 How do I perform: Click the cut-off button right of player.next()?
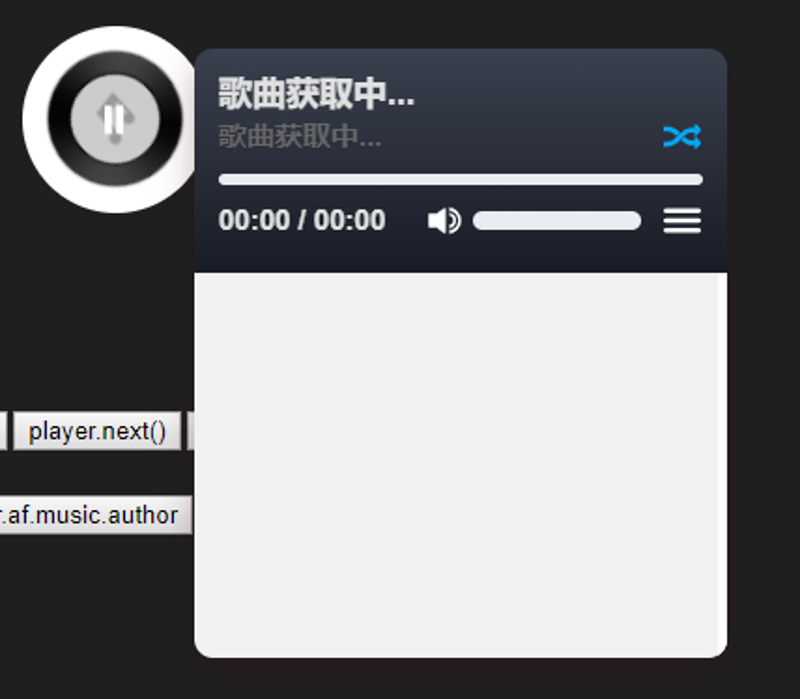tap(191, 431)
